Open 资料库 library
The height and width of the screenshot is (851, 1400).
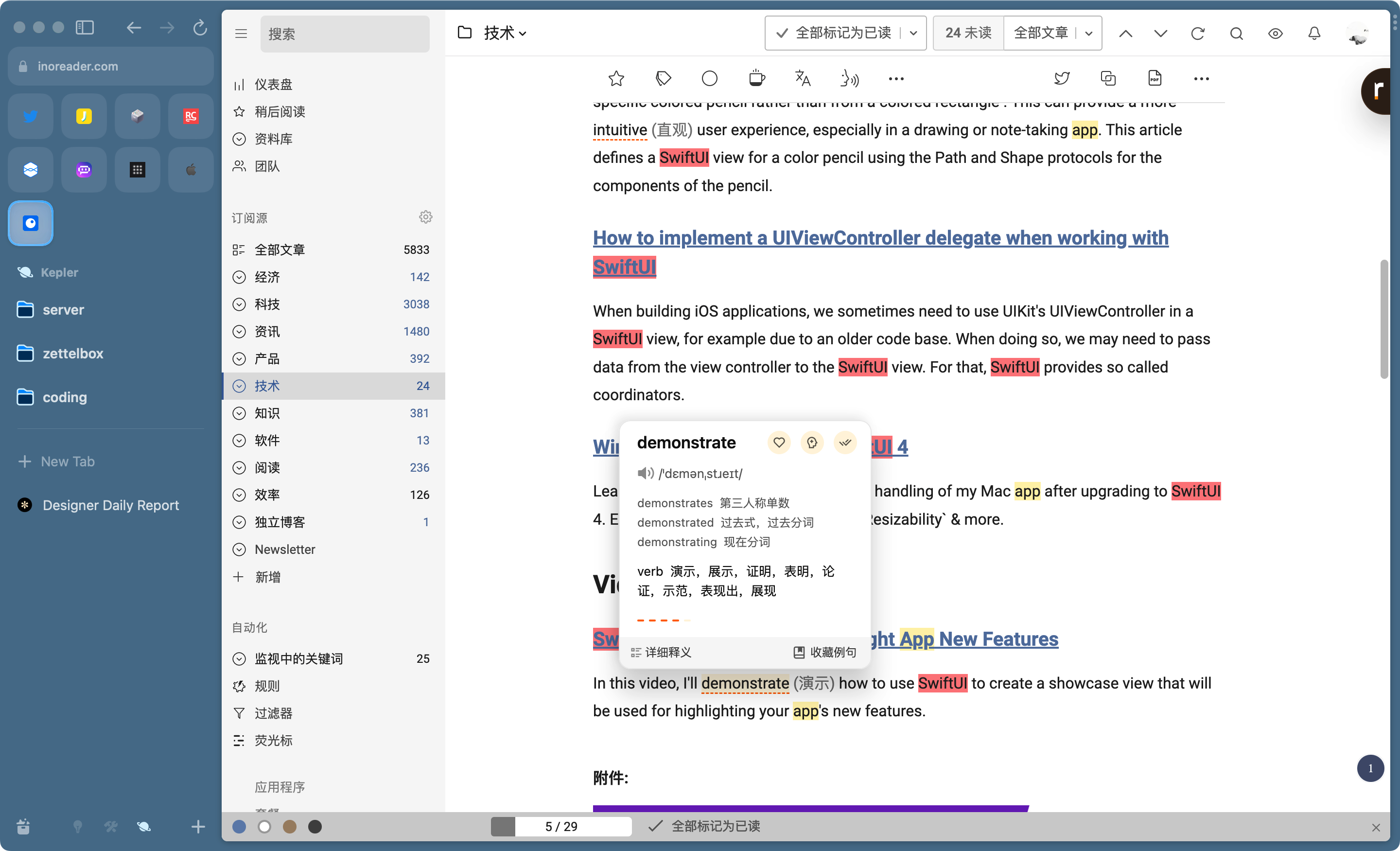point(273,139)
